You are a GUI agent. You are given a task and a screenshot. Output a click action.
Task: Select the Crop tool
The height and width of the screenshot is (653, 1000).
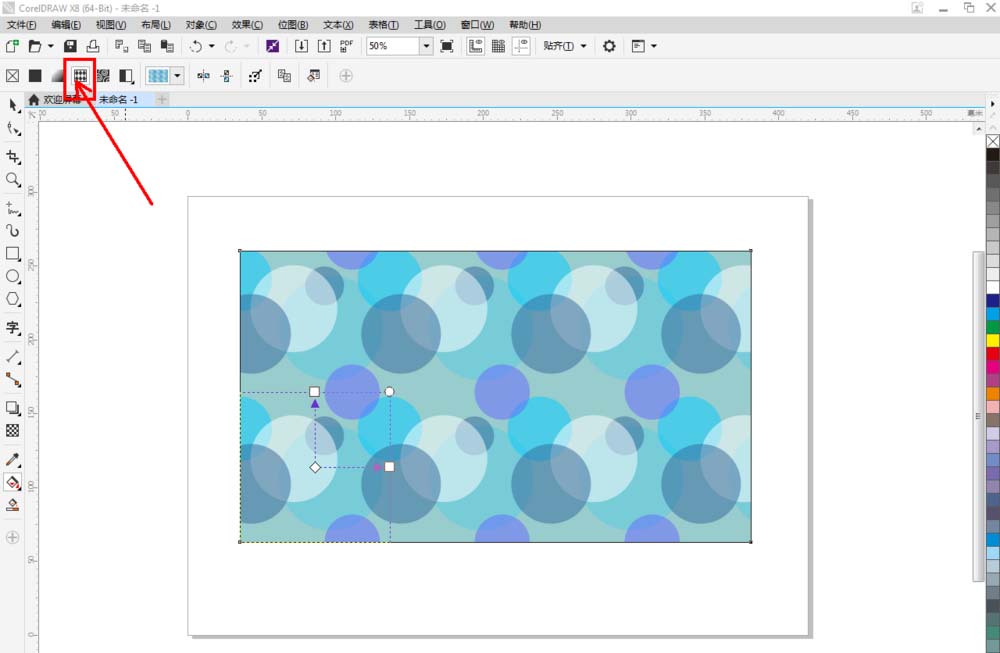click(13, 157)
